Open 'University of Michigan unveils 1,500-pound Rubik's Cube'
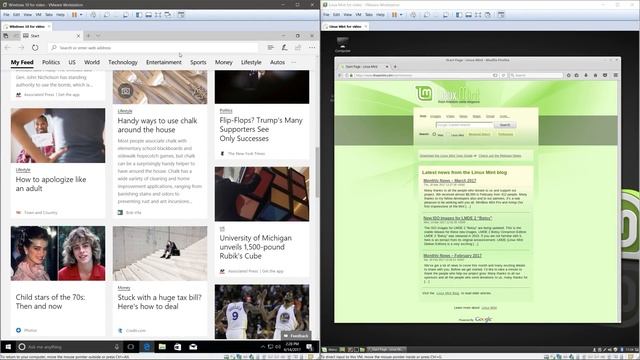 click(256, 247)
